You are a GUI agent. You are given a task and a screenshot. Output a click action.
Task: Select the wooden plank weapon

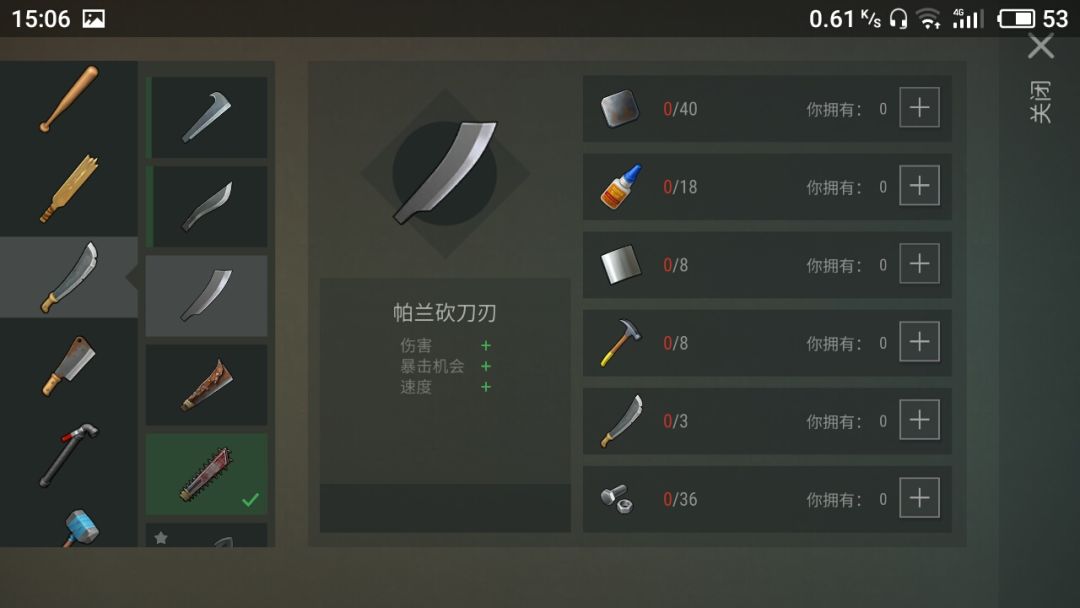[x=69, y=188]
